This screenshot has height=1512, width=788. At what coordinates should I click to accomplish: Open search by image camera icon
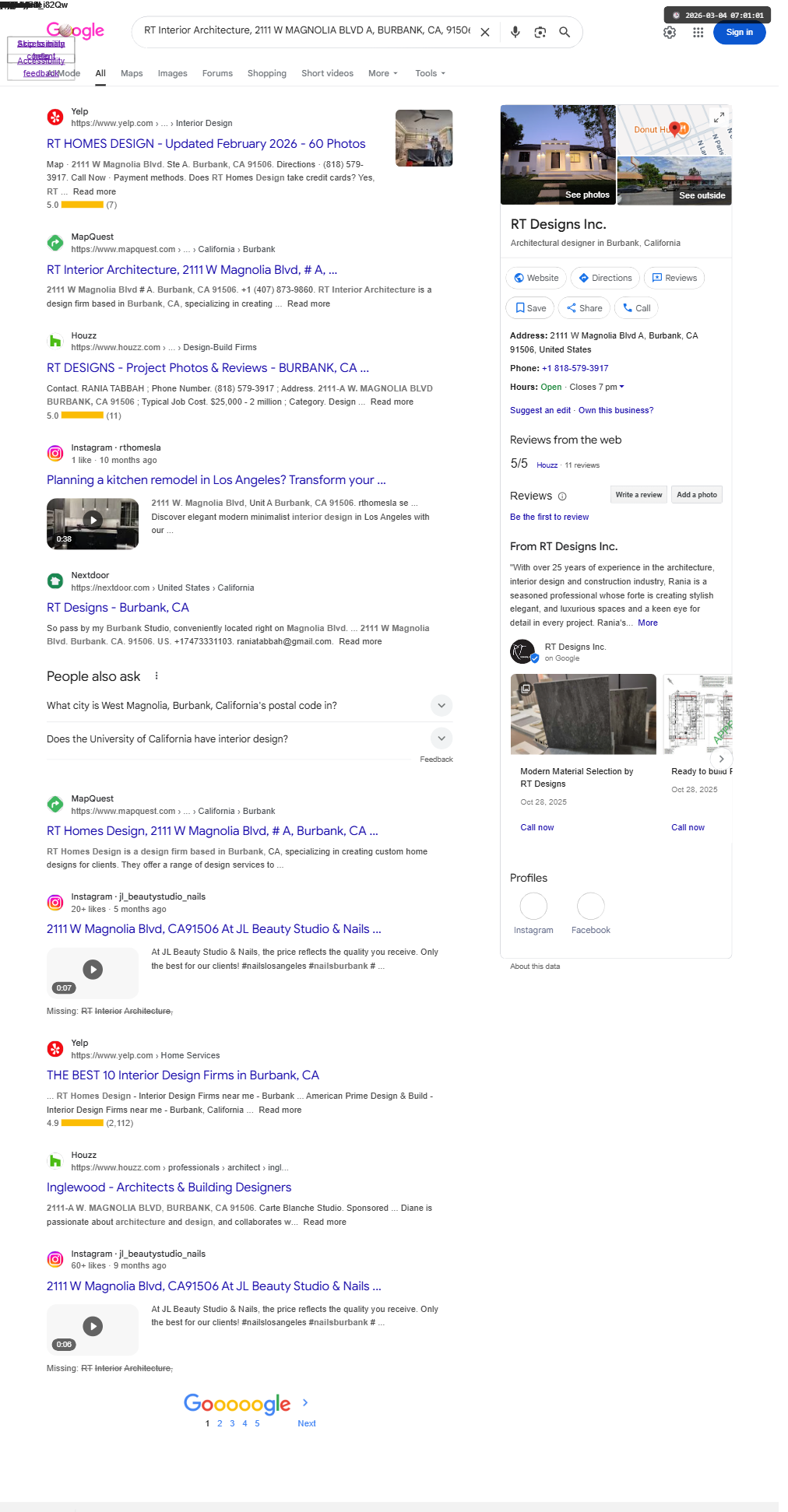tap(540, 32)
